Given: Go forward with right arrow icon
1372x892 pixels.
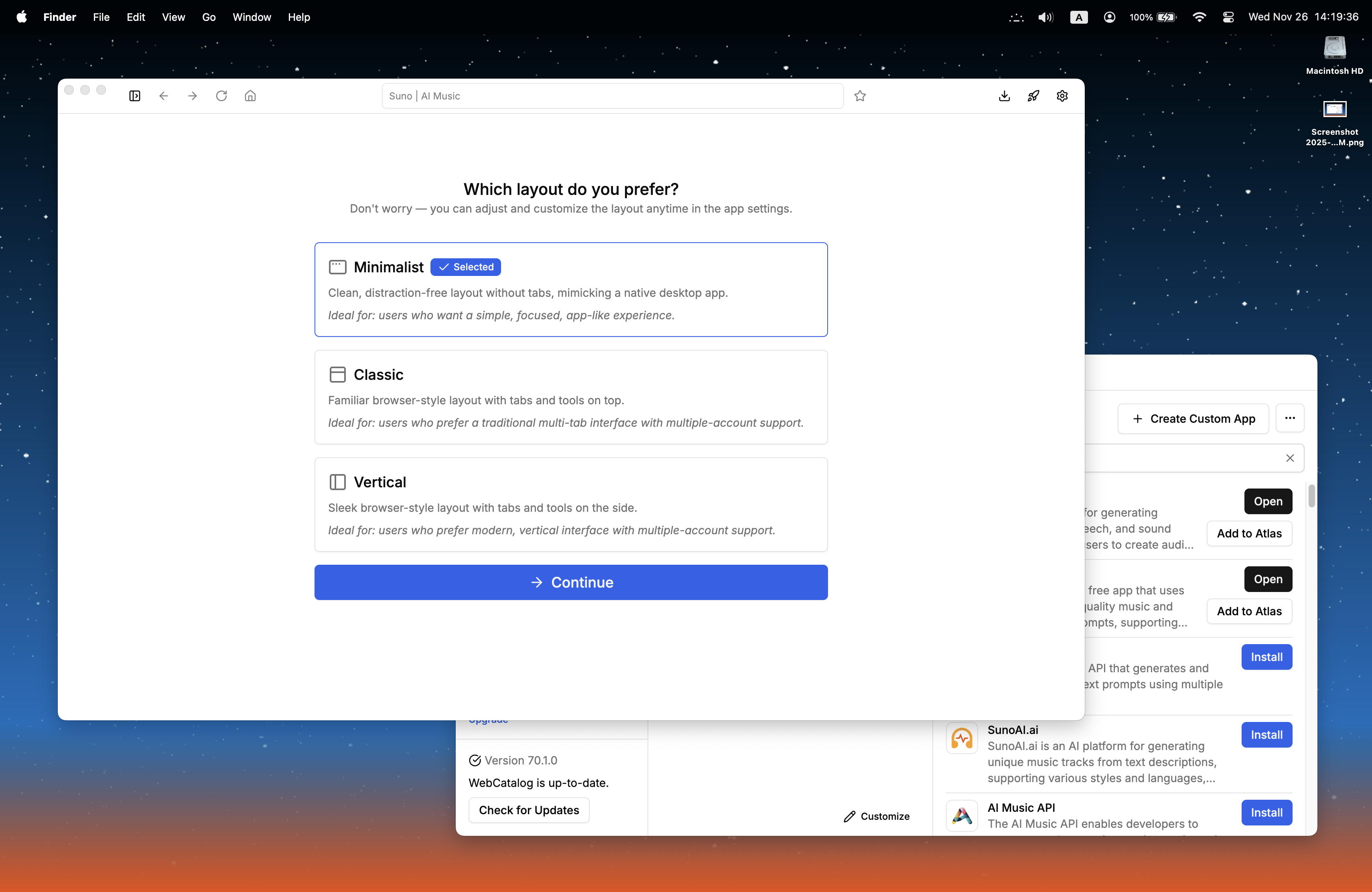Looking at the screenshot, I should [x=193, y=95].
